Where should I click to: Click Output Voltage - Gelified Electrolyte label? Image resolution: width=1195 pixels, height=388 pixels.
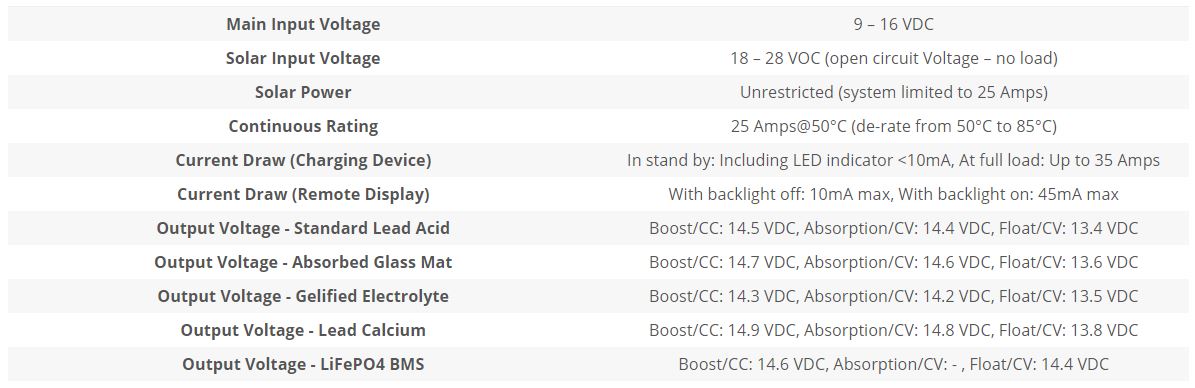coord(303,296)
